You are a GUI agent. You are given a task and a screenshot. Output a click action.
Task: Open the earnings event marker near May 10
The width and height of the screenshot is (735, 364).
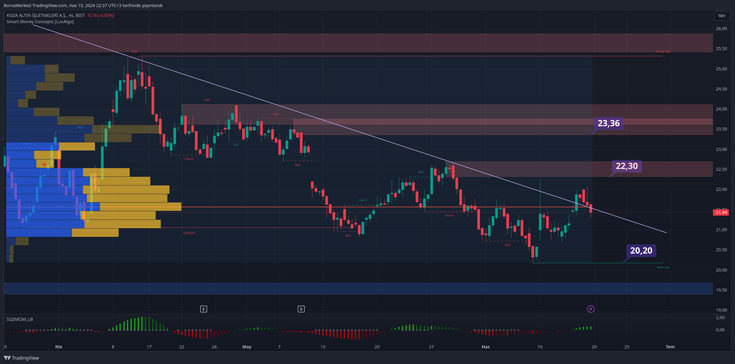pyautogui.click(x=301, y=309)
